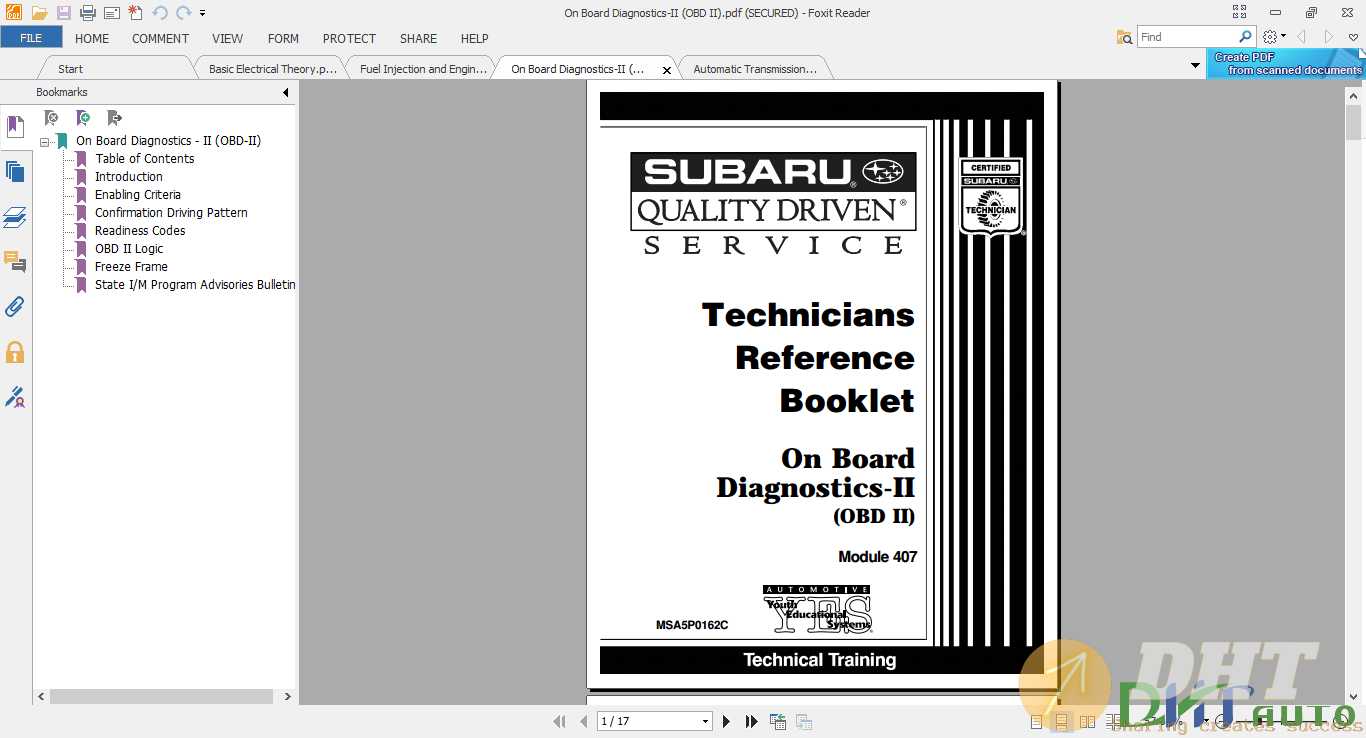Open the VIEW ribbon tab
This screenshot has width=1366, height=738.
228,38
